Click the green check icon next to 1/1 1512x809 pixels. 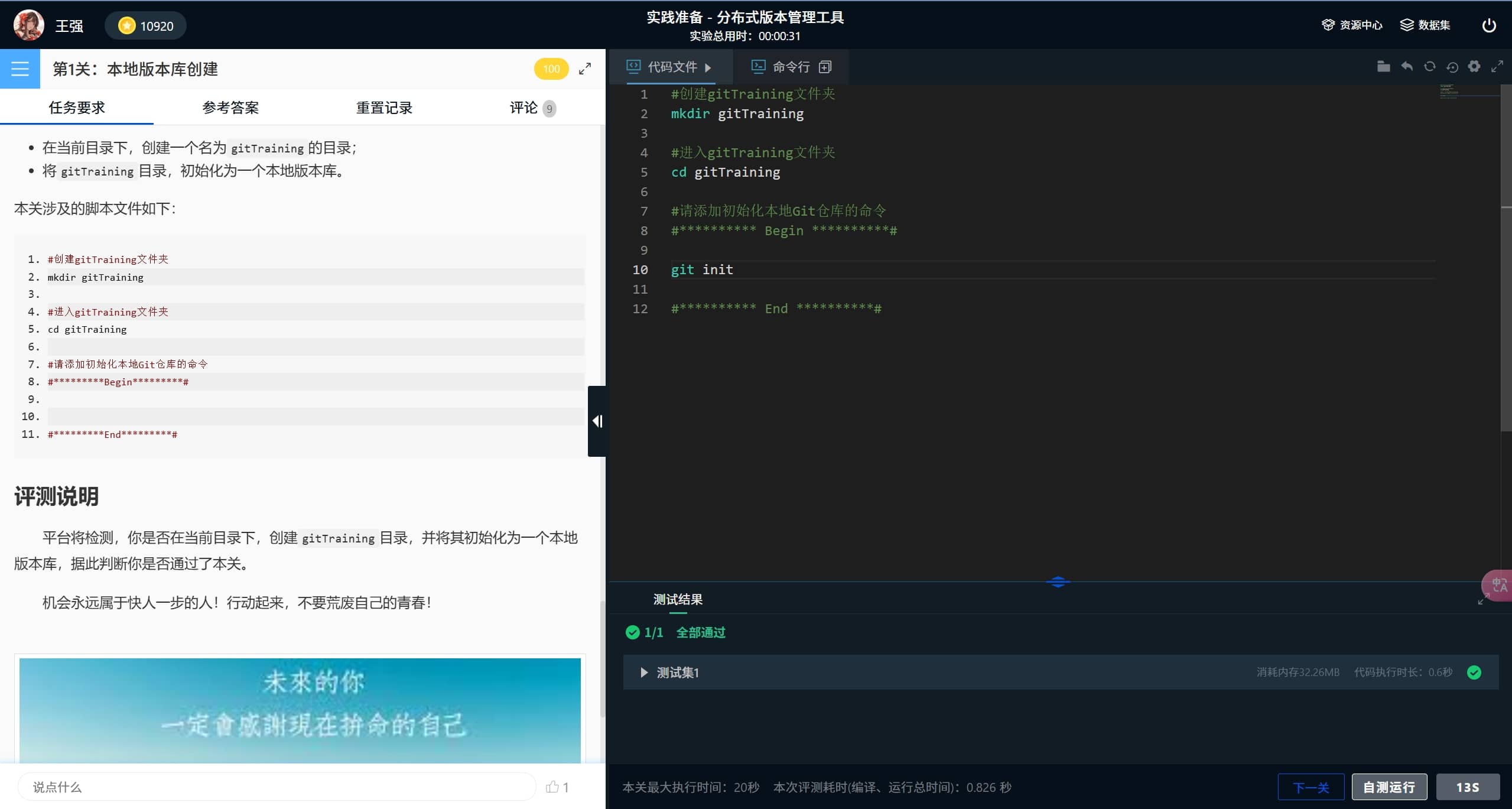(632, 632)
